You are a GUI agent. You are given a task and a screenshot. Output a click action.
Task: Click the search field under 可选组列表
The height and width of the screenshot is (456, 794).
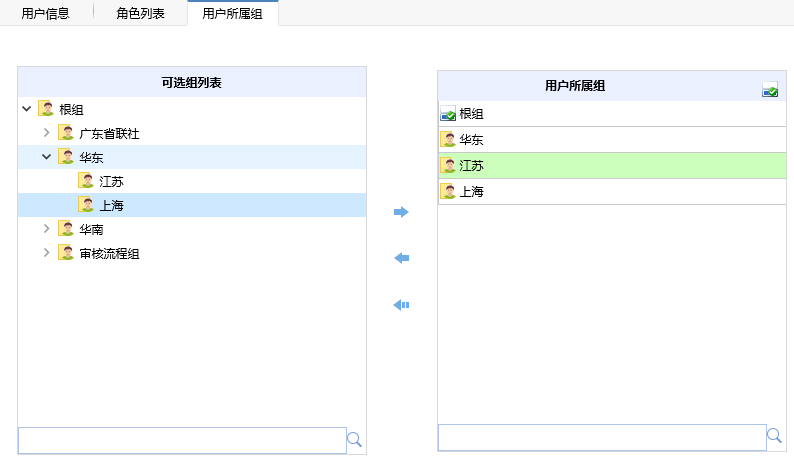[x=182, y=440]
